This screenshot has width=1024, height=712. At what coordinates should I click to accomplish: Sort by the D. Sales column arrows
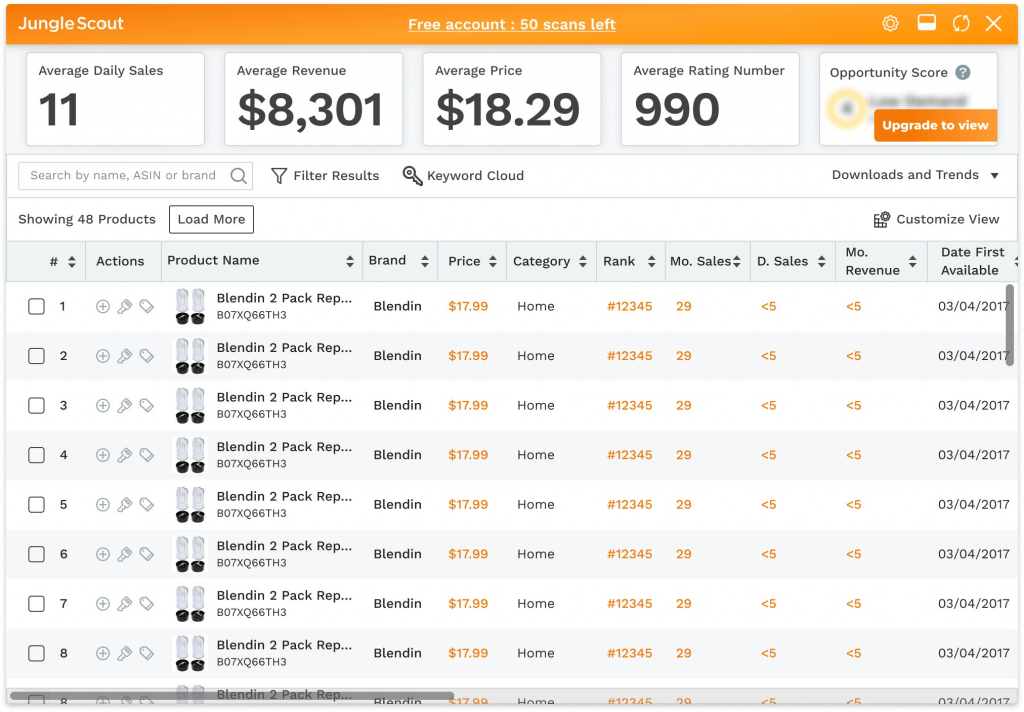click(822, 261)
